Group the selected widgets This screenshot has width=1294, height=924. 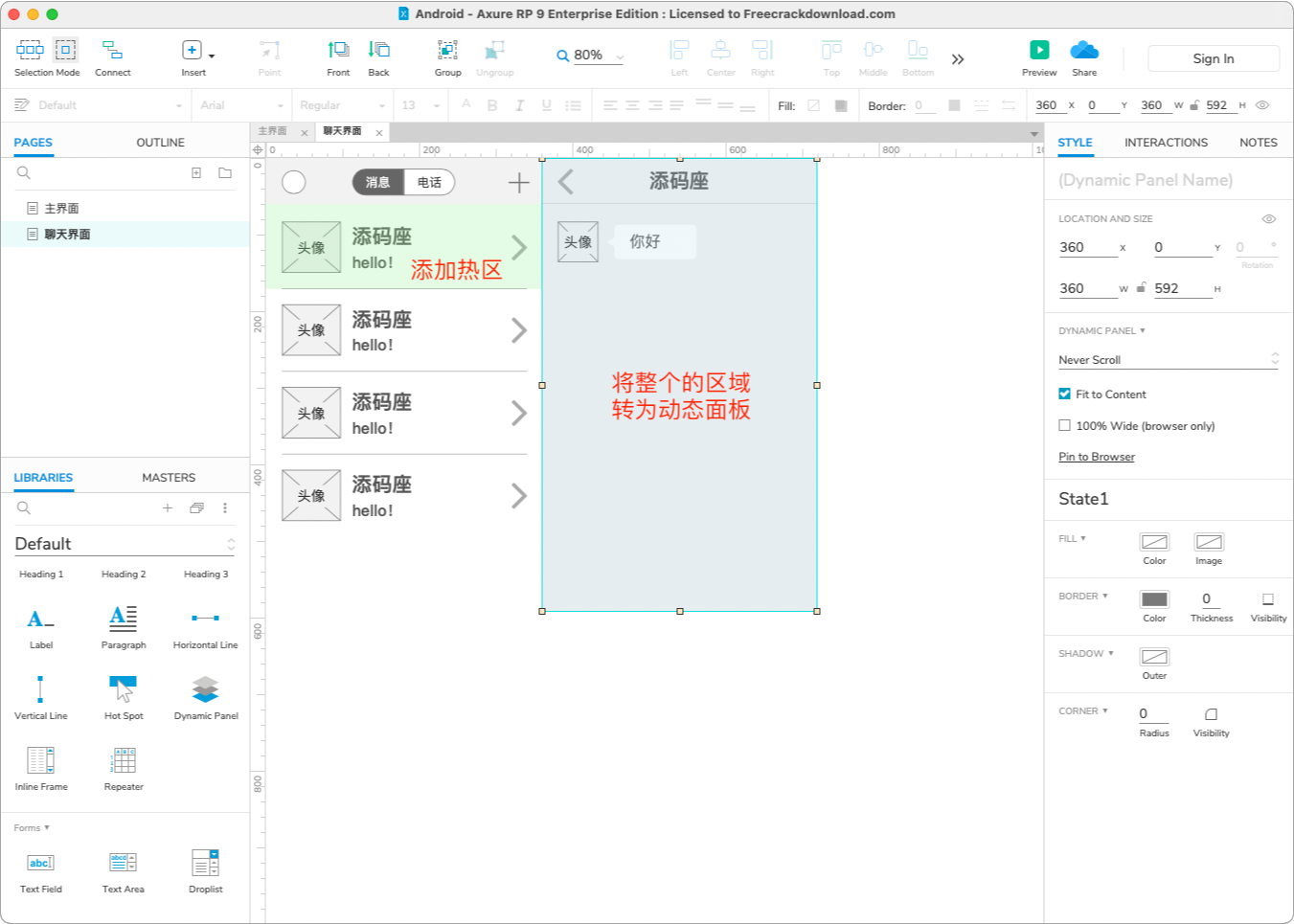[447, 57]
